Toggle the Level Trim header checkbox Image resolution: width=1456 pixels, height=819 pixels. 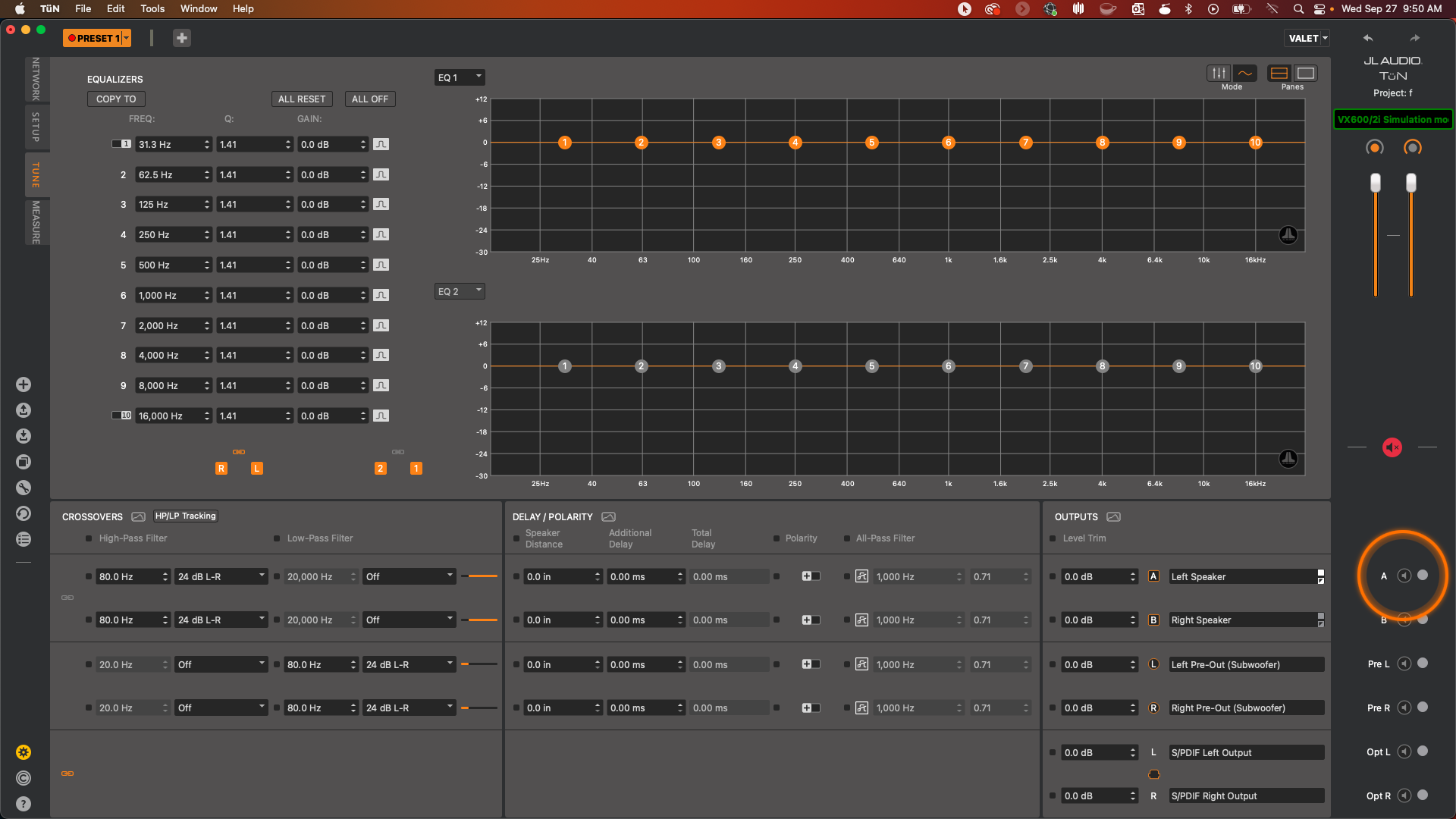[x=1053, y=538]
